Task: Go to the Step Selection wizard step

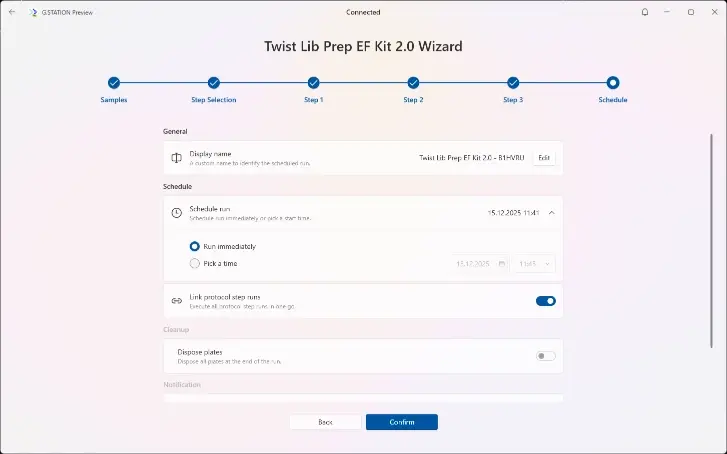Action: 213,90
